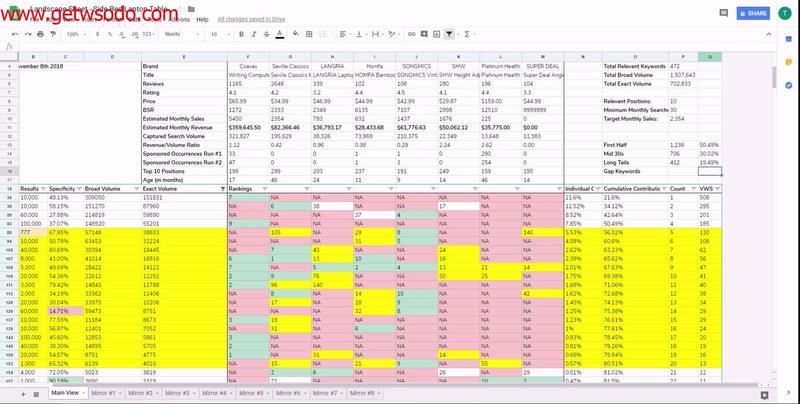The image size is (800, 404).
Task: Click the Insert link icon
Action: (x=411, y=34)
